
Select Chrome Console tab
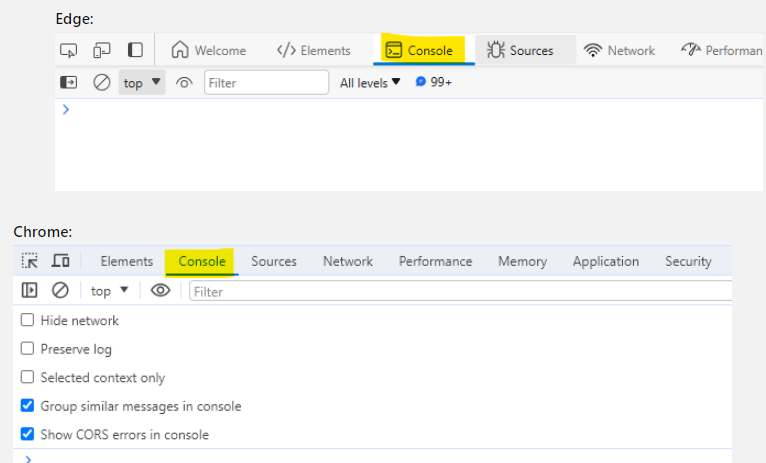[202, 261]
